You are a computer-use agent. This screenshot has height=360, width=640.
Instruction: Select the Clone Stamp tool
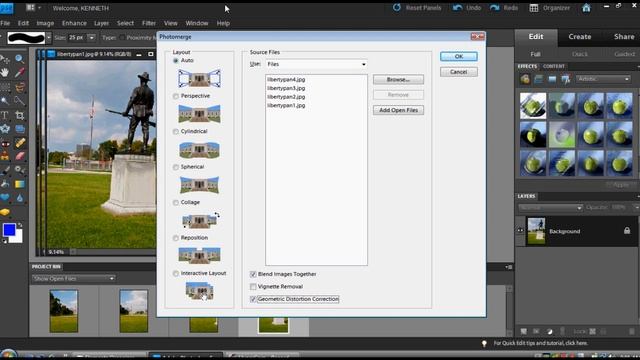[x=5, y=156]
